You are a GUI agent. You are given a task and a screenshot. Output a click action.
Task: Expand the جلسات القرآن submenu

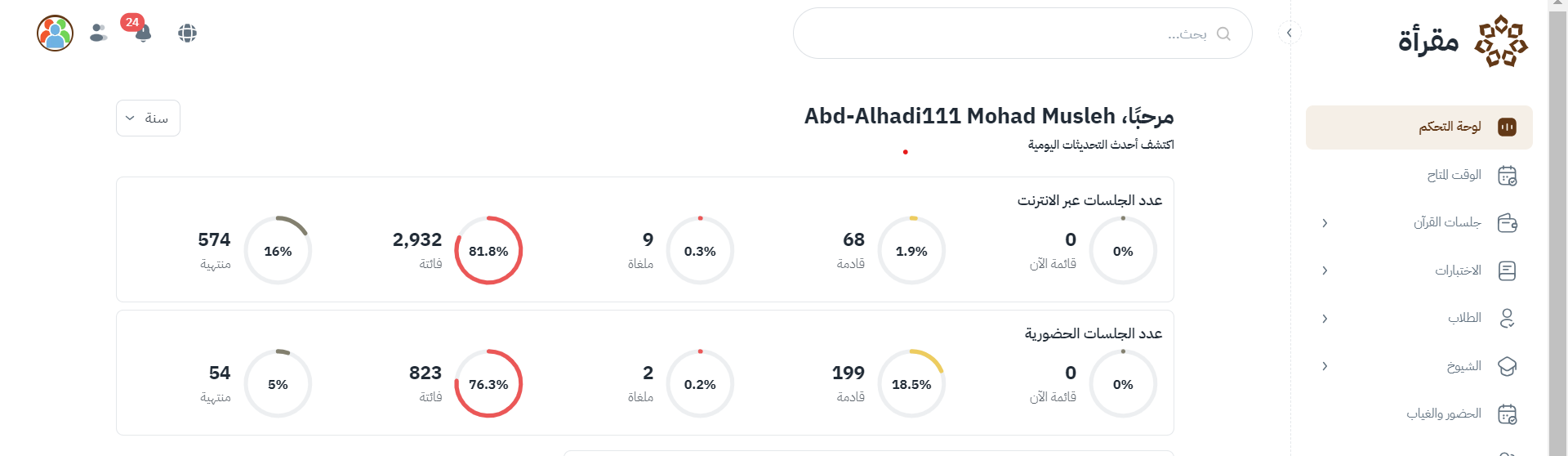tap(1325, 223)
